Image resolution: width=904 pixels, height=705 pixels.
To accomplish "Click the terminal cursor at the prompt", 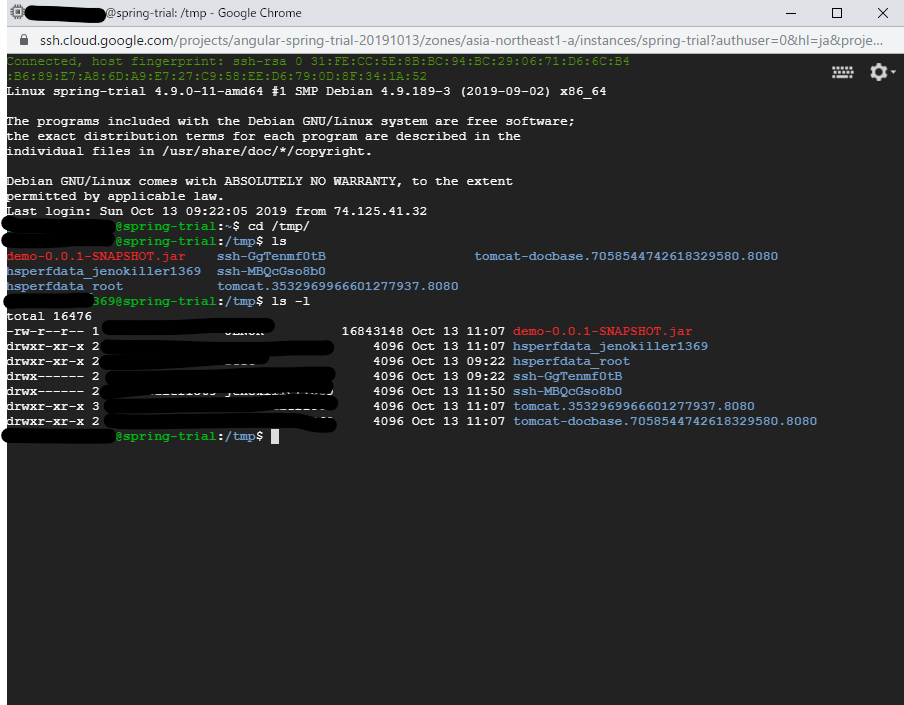I will point(275,436).
